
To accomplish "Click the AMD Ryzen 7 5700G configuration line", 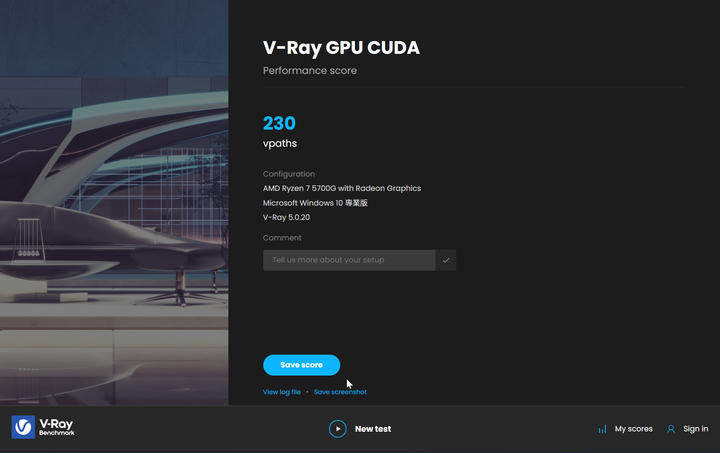I will 342,188.
